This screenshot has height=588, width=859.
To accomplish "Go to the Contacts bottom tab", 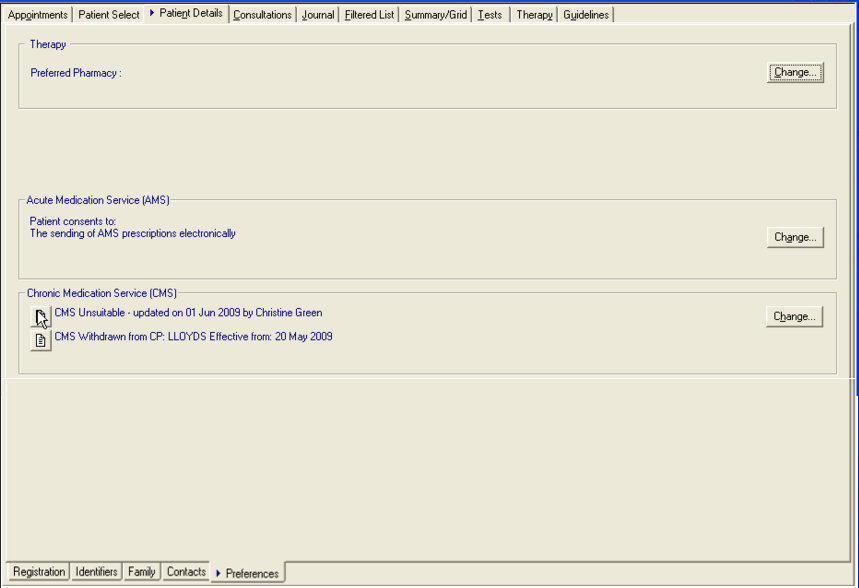I will (x=186, y=572).
